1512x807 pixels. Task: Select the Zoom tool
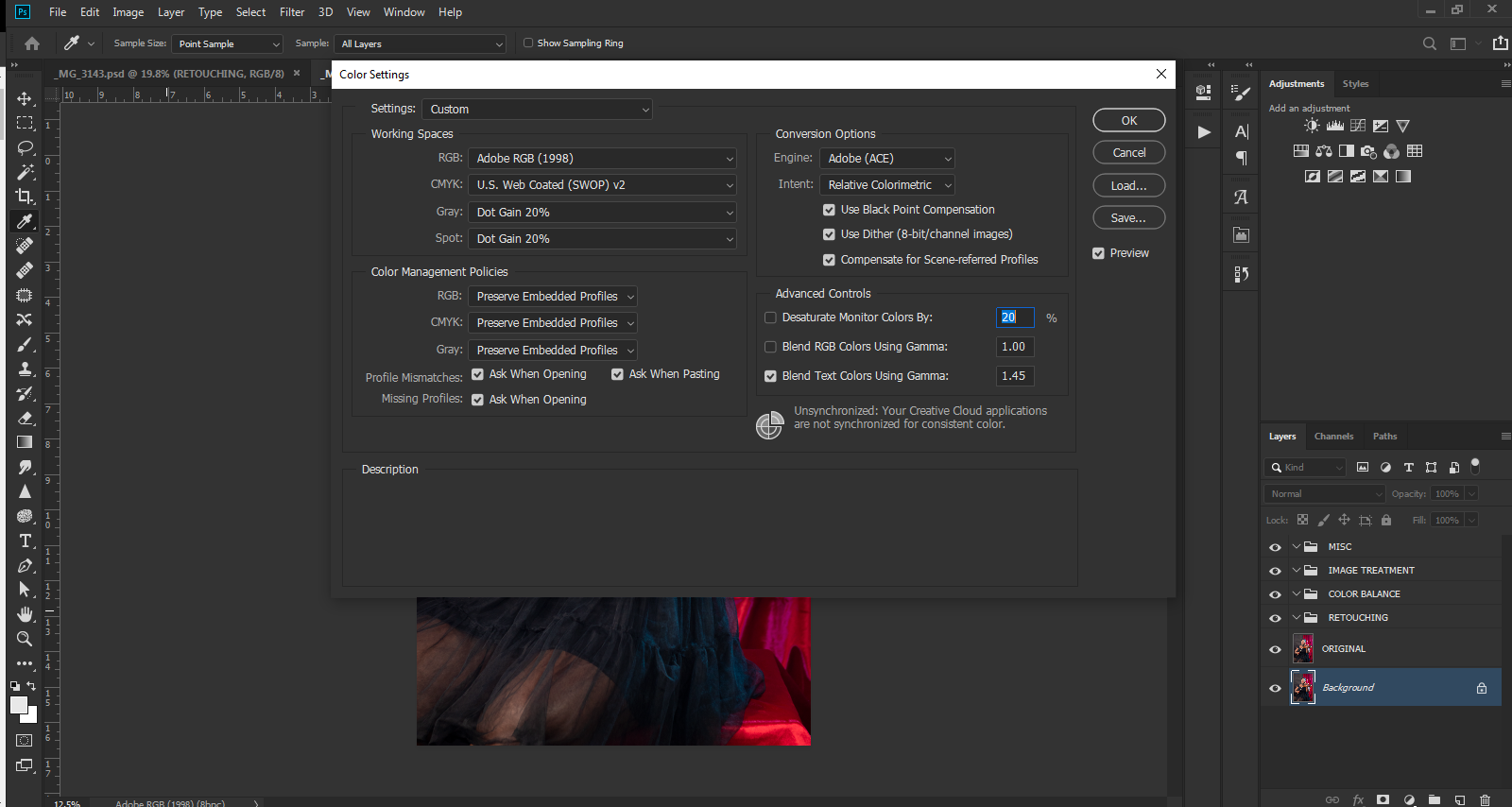(x=25, y=639)
